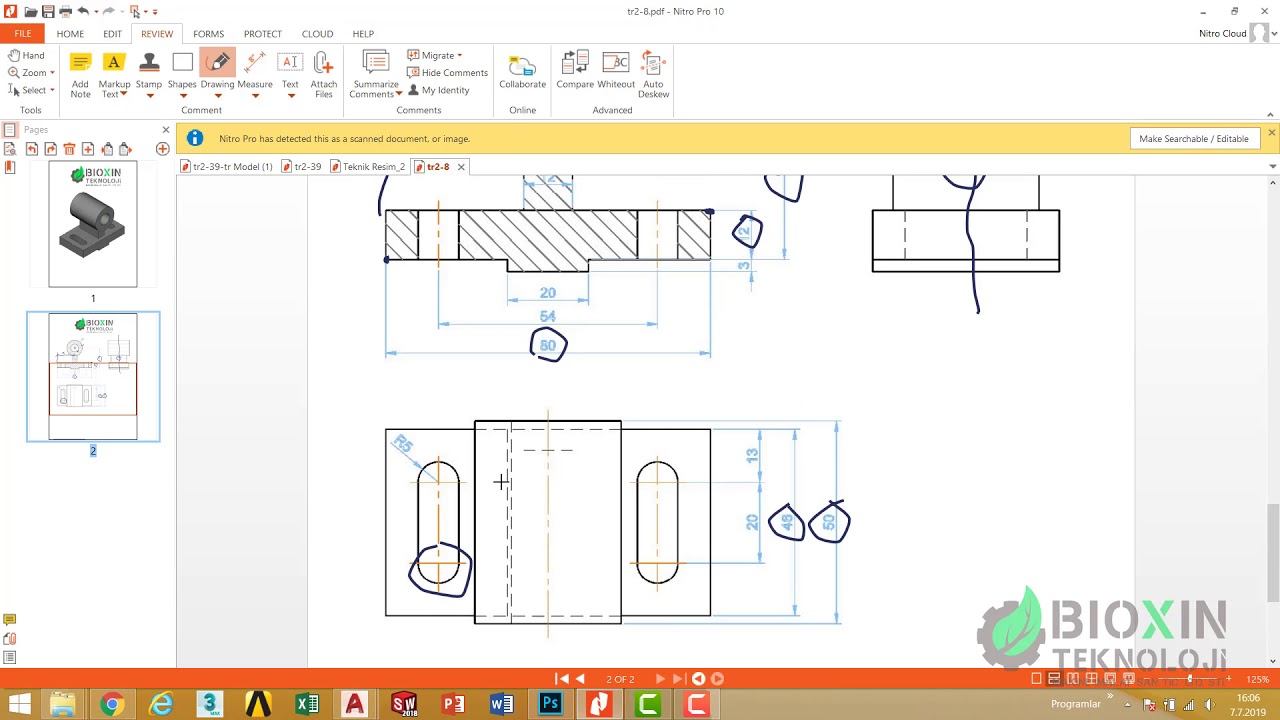The image size is (1280, 720).
Task: Open the FILE menu
Action: click(x=23, y=34)
